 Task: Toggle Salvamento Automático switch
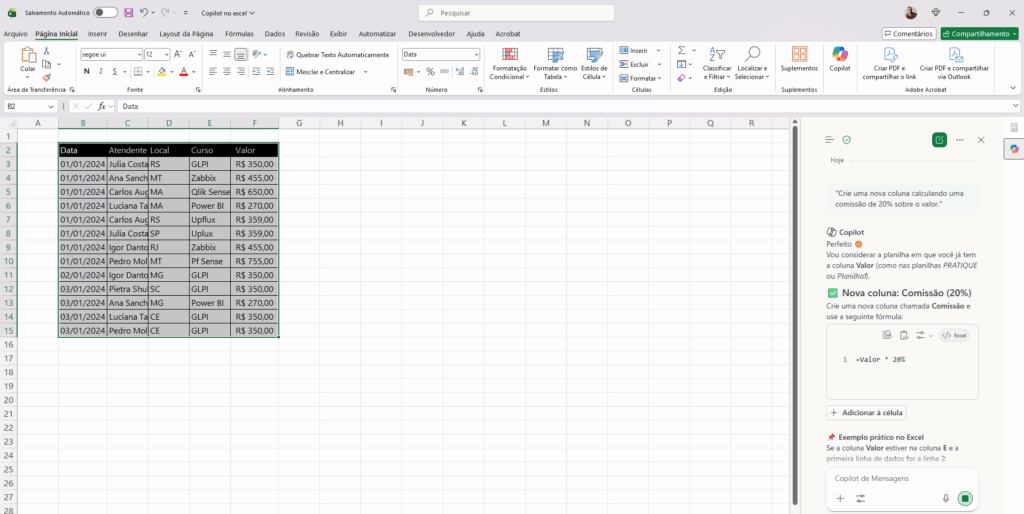pos(104,13)
